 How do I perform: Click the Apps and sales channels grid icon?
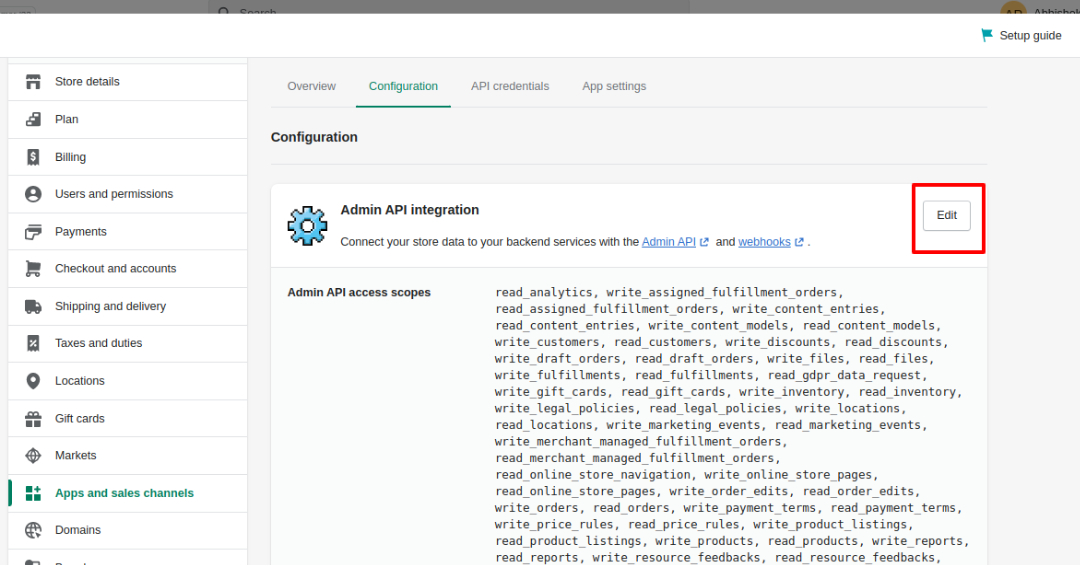33,493
